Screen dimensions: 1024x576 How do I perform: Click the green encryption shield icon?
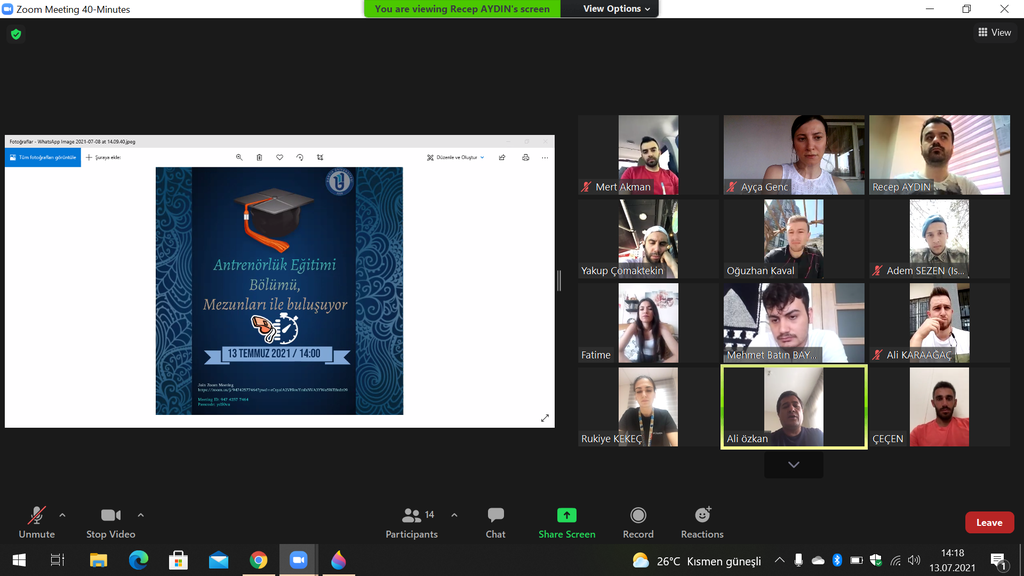pos(15,34)
